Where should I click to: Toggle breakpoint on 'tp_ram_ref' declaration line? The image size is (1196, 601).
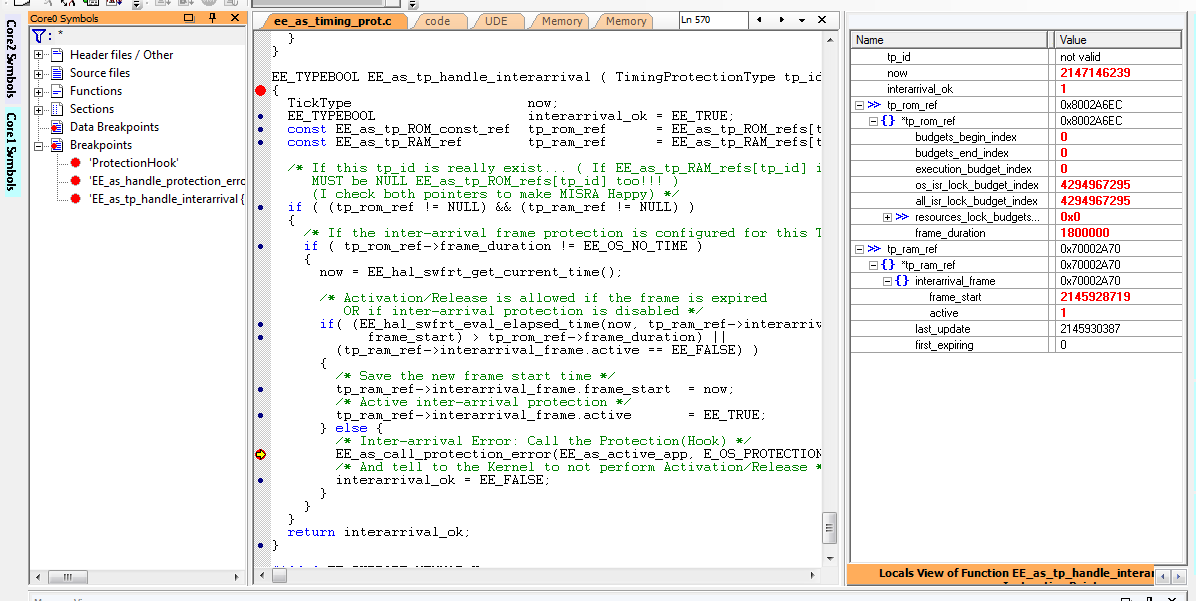[x=261, y=143]
